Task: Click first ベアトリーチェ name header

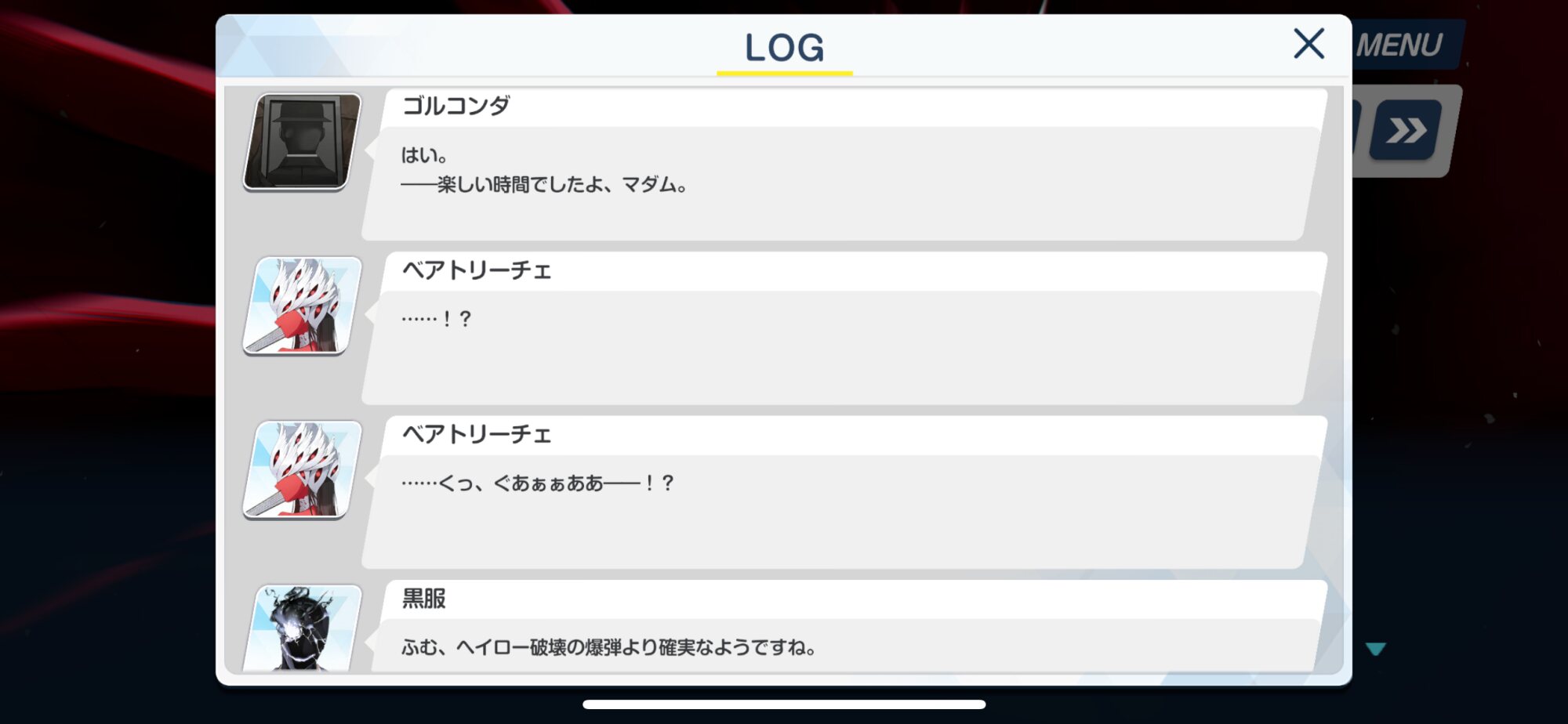Action: tap(477, 270)
